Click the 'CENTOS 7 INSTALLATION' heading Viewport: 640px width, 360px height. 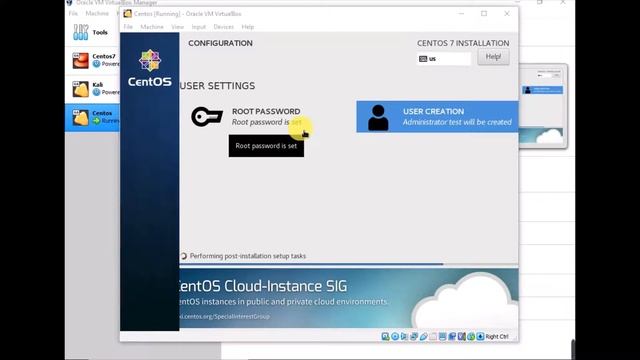pos(463,43)
